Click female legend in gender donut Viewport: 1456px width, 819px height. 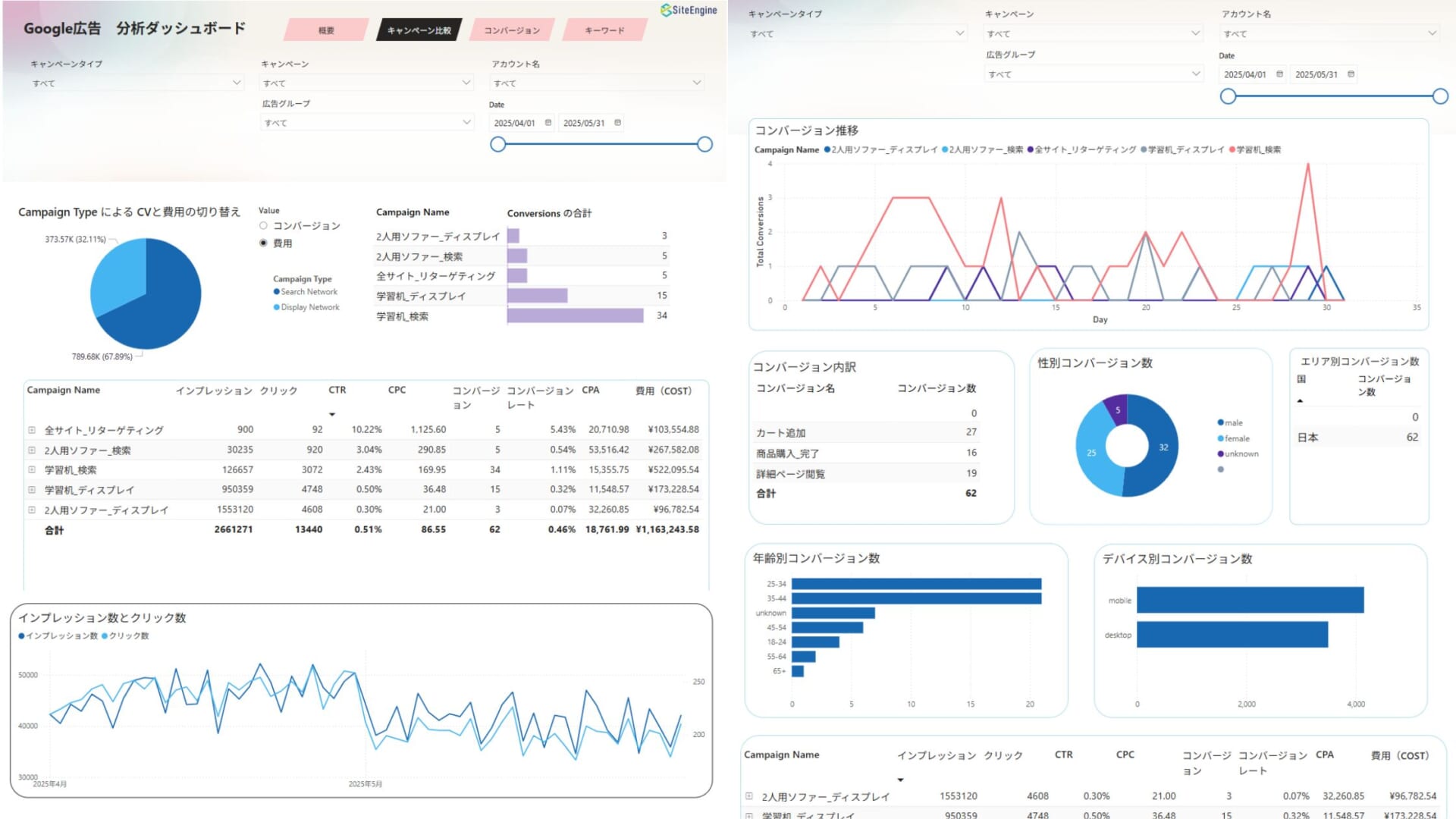pos(1234,438)
